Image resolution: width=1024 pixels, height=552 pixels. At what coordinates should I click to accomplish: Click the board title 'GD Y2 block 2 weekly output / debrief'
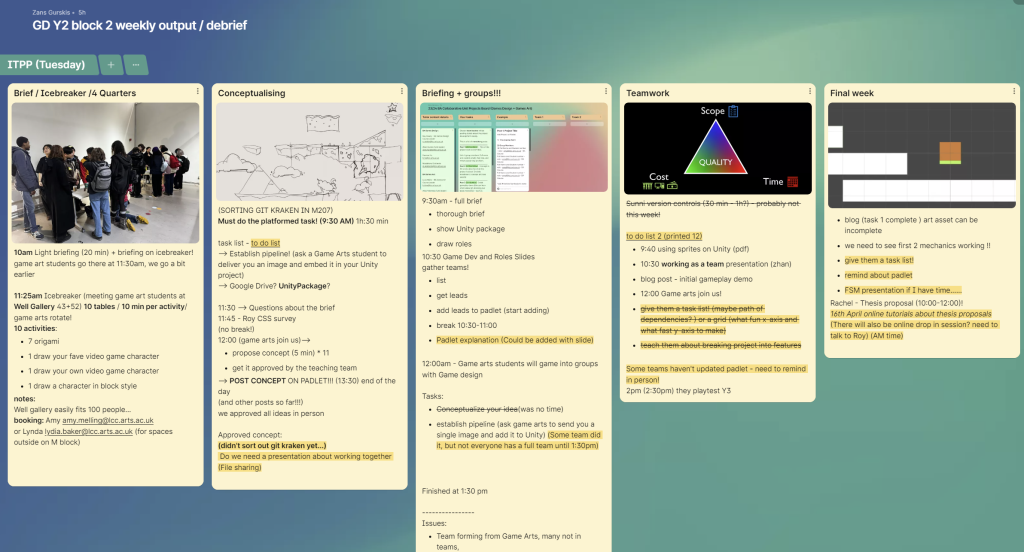point(140,25)
